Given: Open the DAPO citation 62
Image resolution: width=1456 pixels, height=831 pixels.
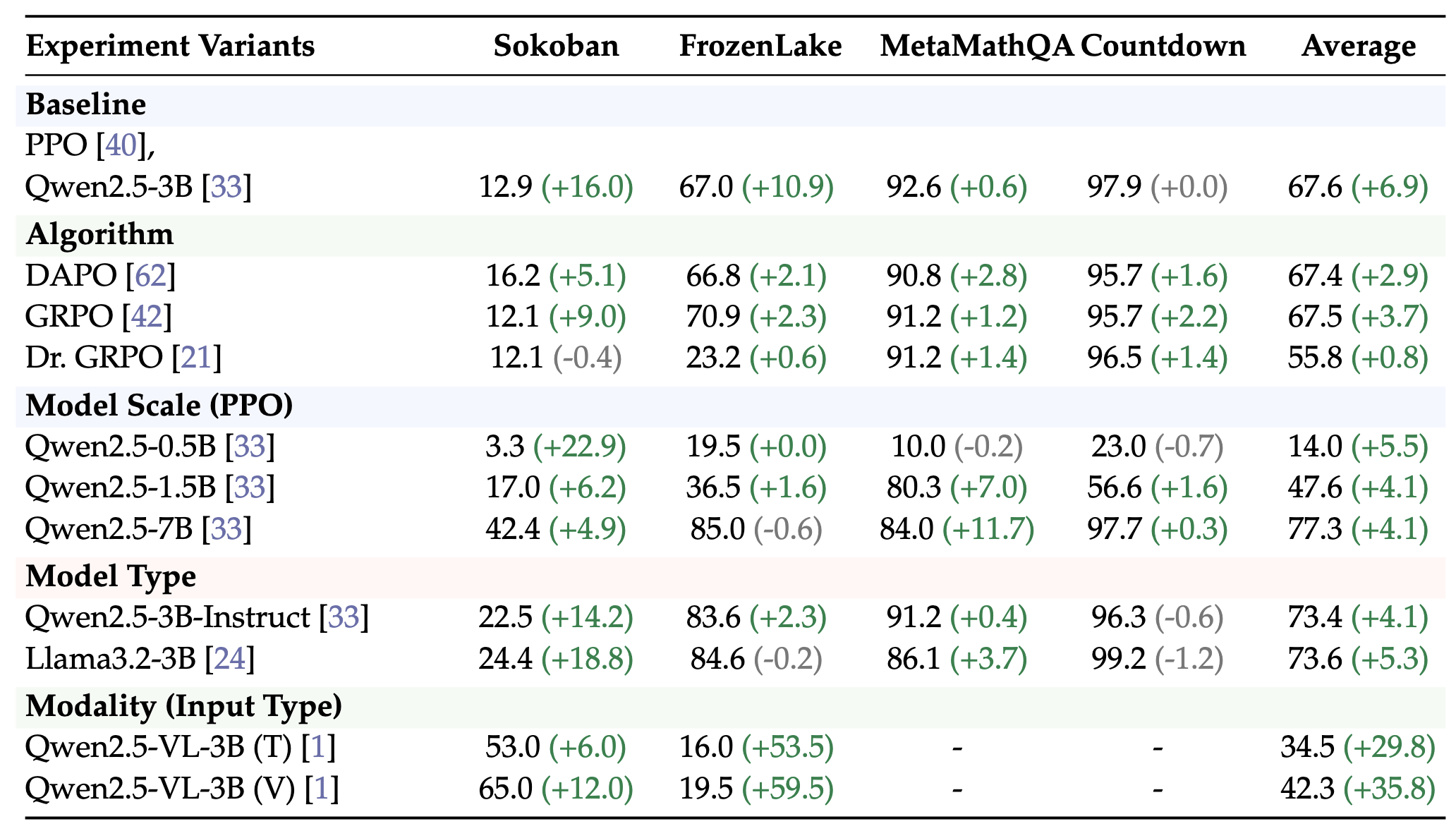Looking at the screenshot, I should click(x=150, y=275).
